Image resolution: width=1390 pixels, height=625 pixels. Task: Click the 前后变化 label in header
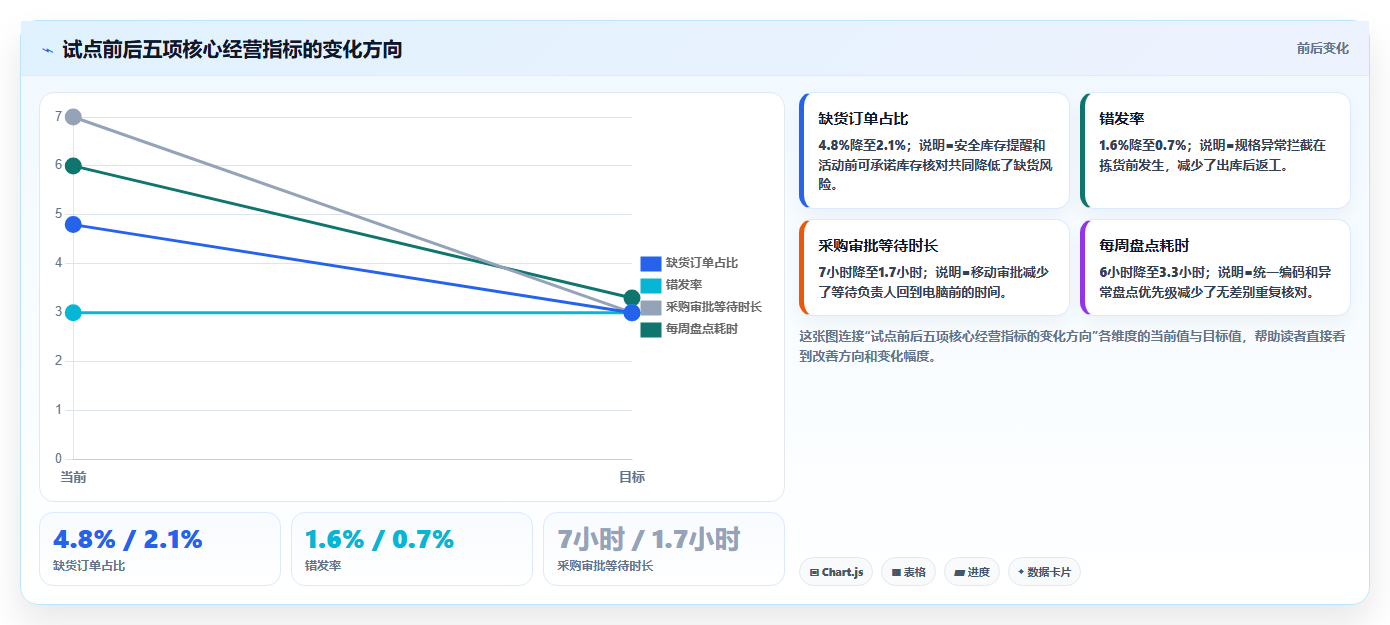(1322, 48)
